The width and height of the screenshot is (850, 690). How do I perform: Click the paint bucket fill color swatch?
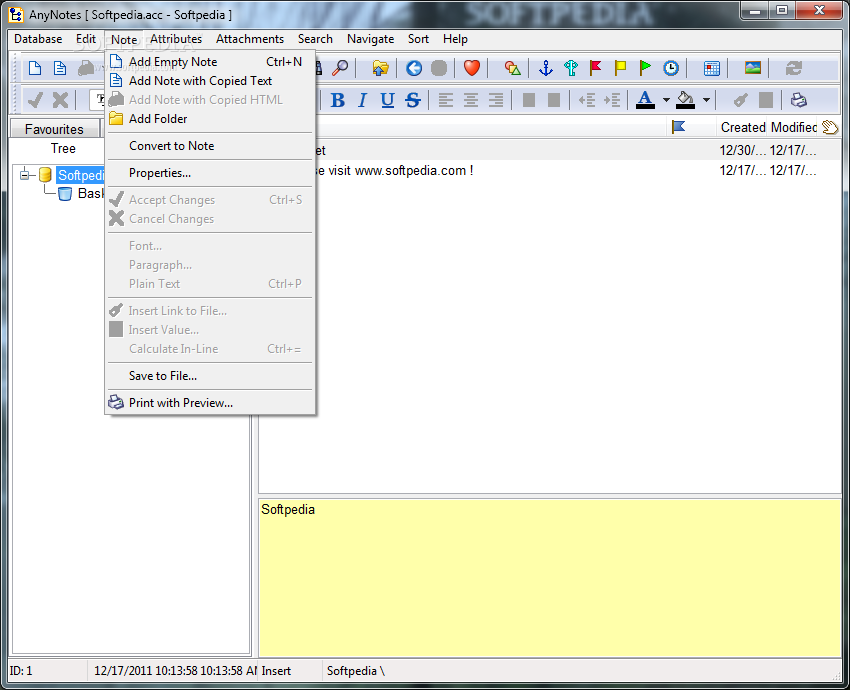coord(686,100)
